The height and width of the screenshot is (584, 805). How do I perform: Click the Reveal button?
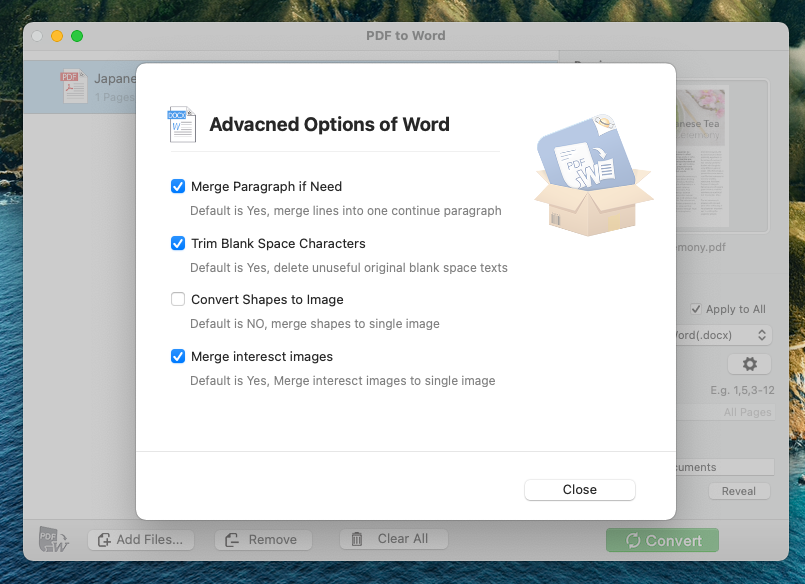739,491
